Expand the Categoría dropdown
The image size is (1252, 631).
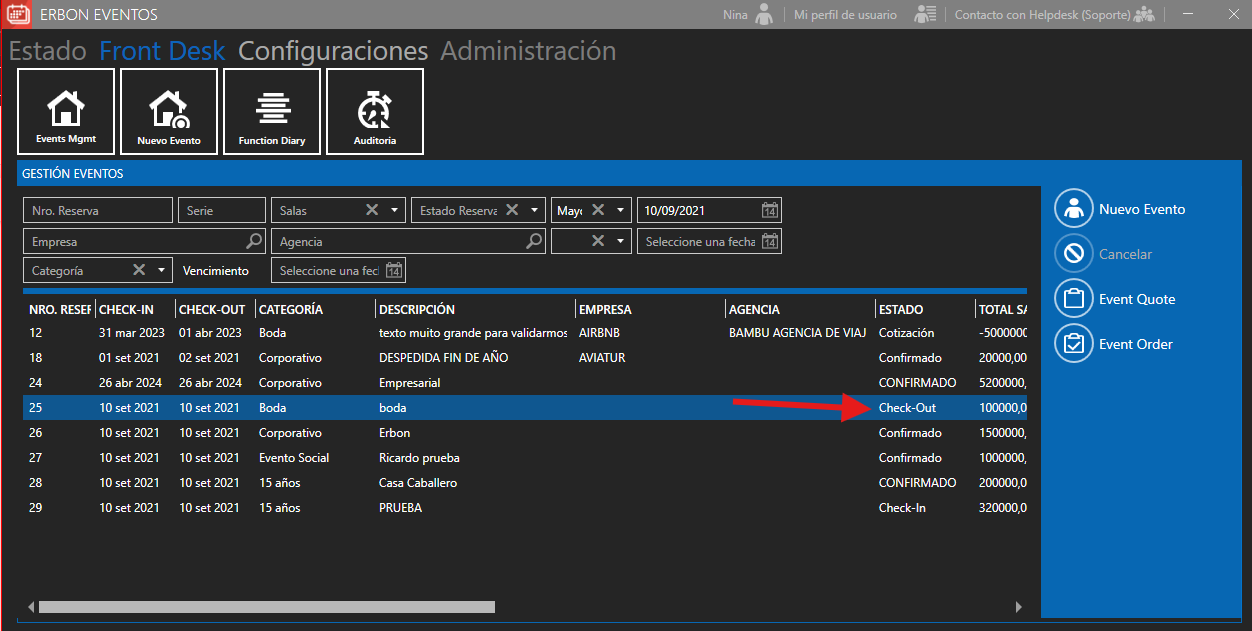click(161, 271)
